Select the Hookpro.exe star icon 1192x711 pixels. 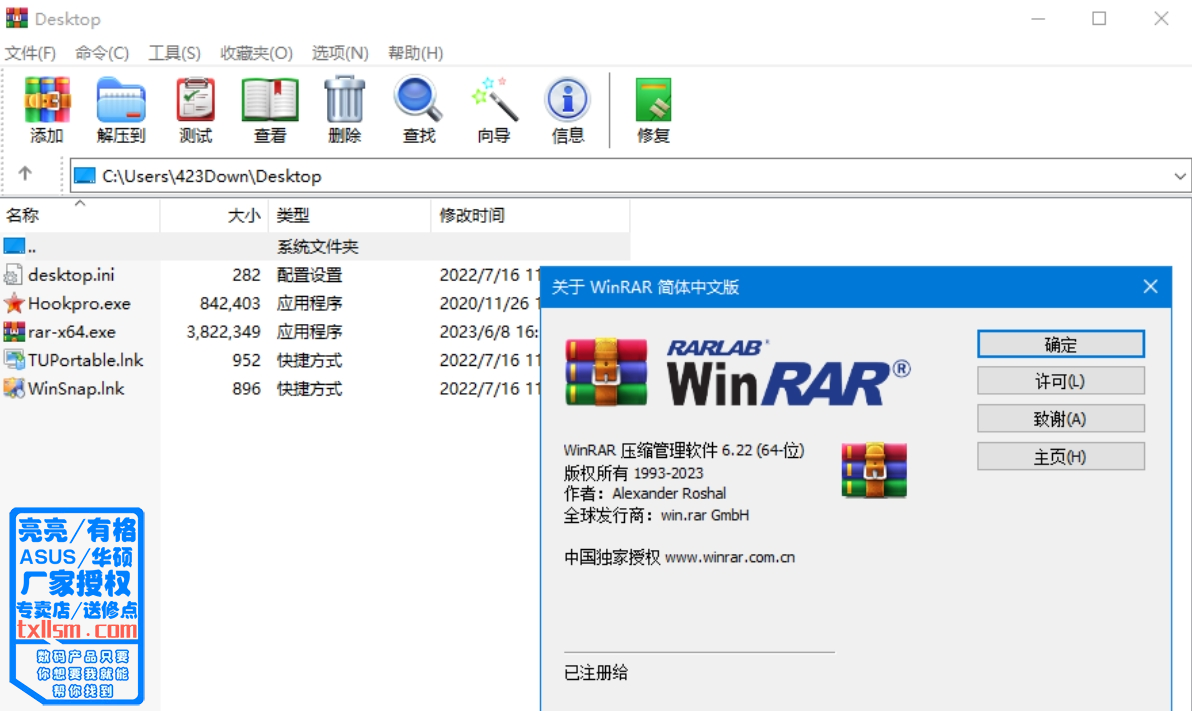(14, 303)
